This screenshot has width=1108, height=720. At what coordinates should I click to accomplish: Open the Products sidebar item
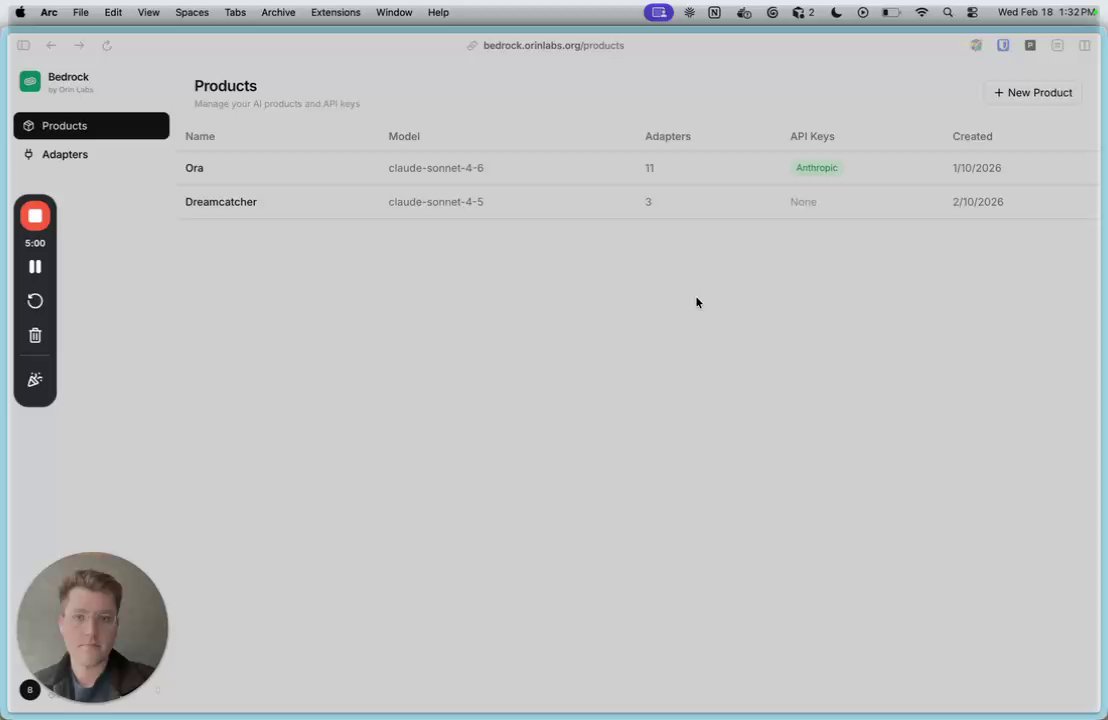[x=91, y=126]
